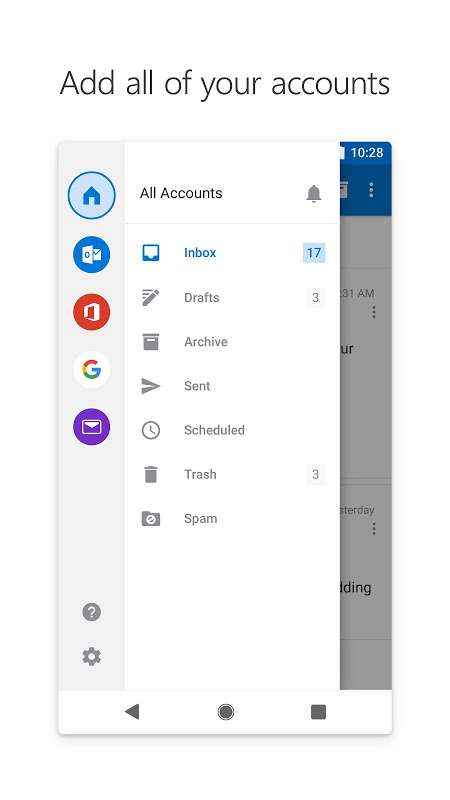This screenshot has height=800, width=450.
Task: Click the 10:28 clock in status bar
Action: (x=367, y=153)
